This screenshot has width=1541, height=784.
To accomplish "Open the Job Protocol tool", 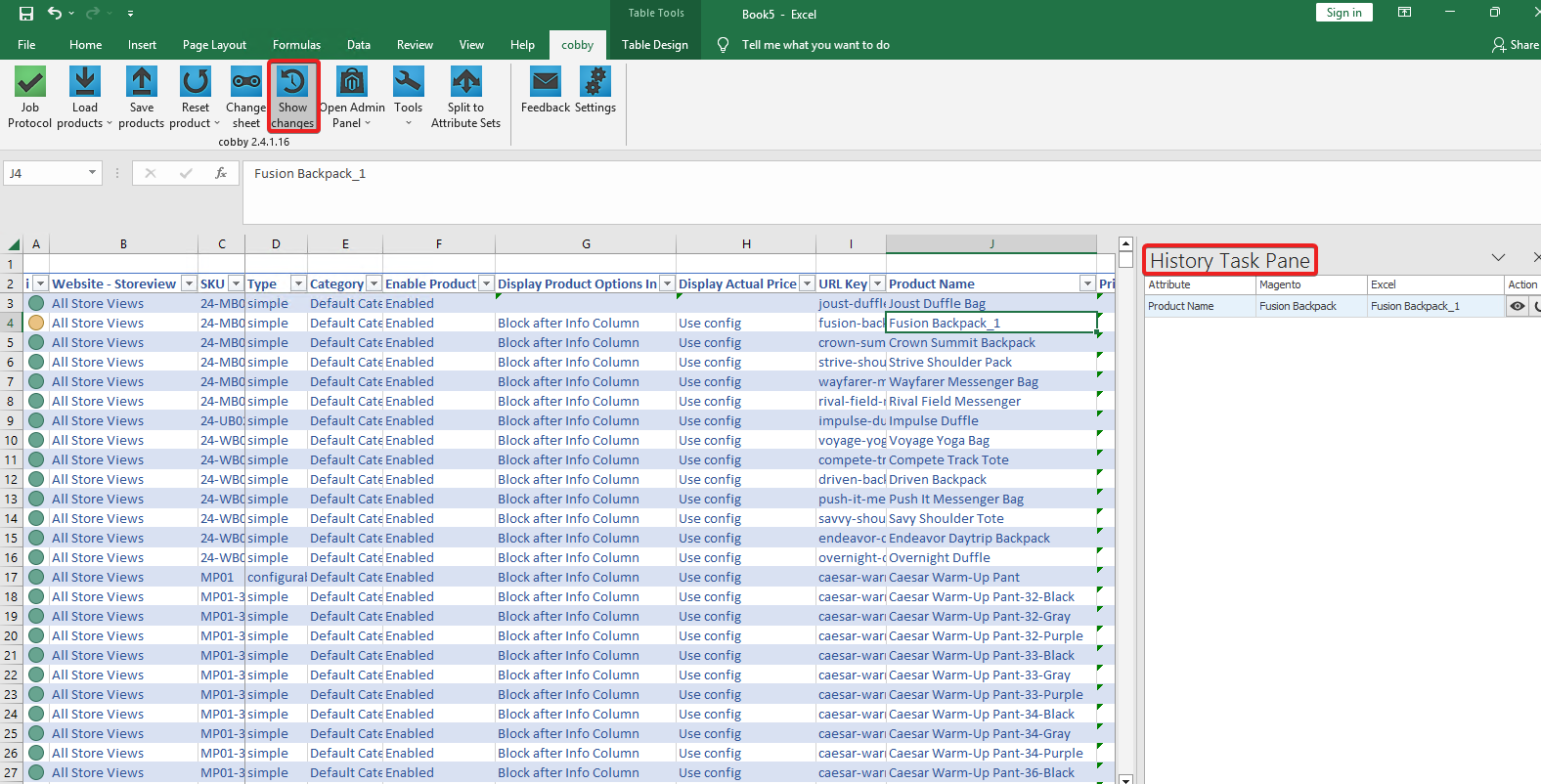I will click(29, 97).
